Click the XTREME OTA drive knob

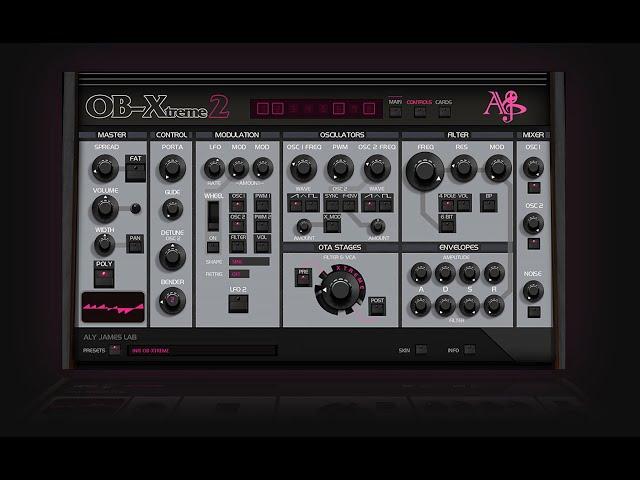pos(340,290)
